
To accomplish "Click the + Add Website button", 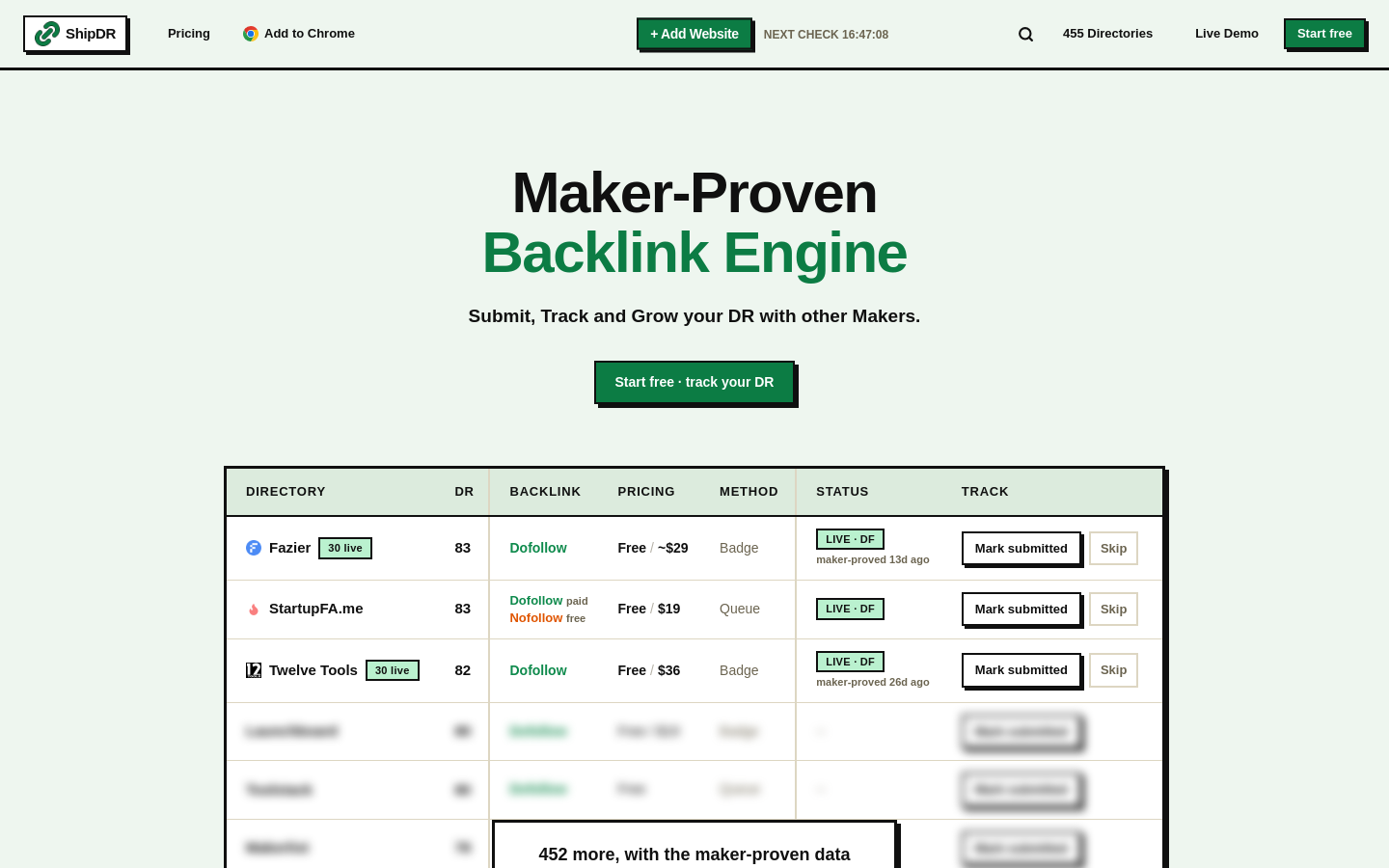I will click(694, 34).
